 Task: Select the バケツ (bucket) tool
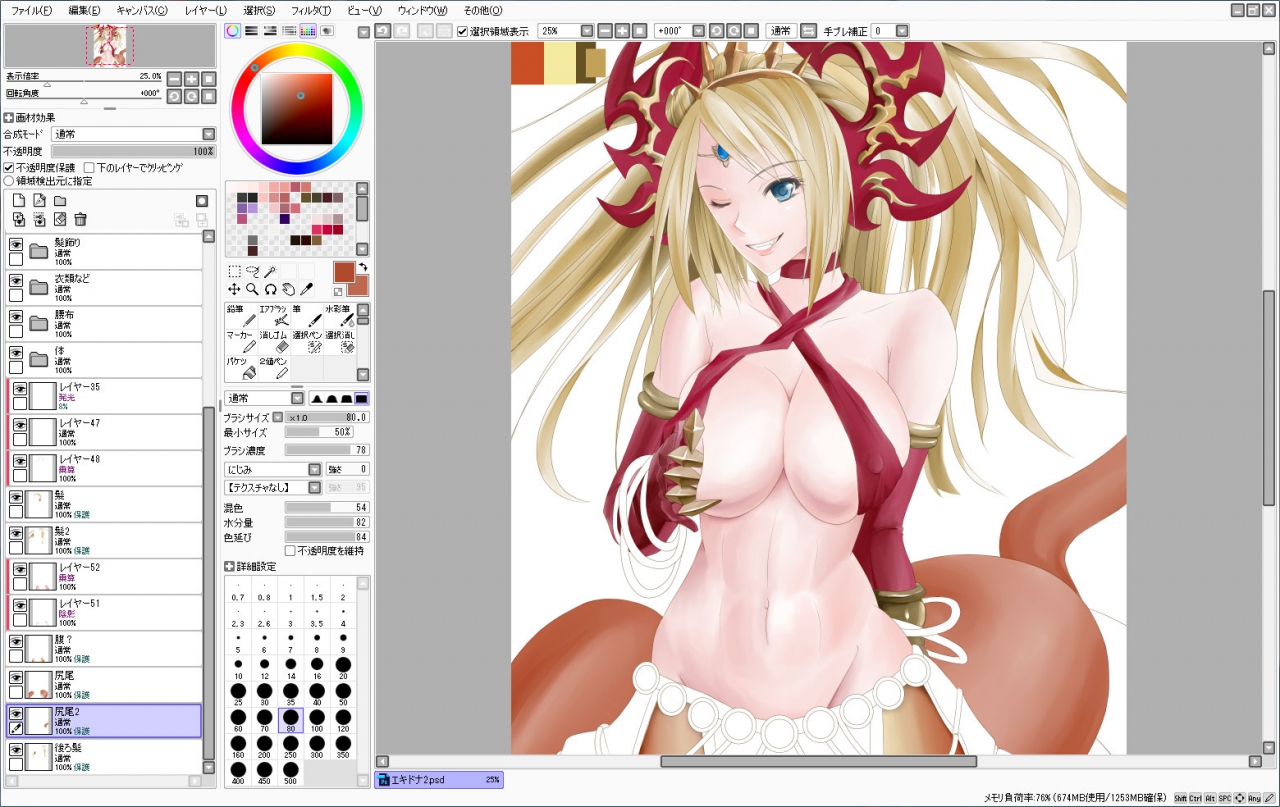[241, 367]
